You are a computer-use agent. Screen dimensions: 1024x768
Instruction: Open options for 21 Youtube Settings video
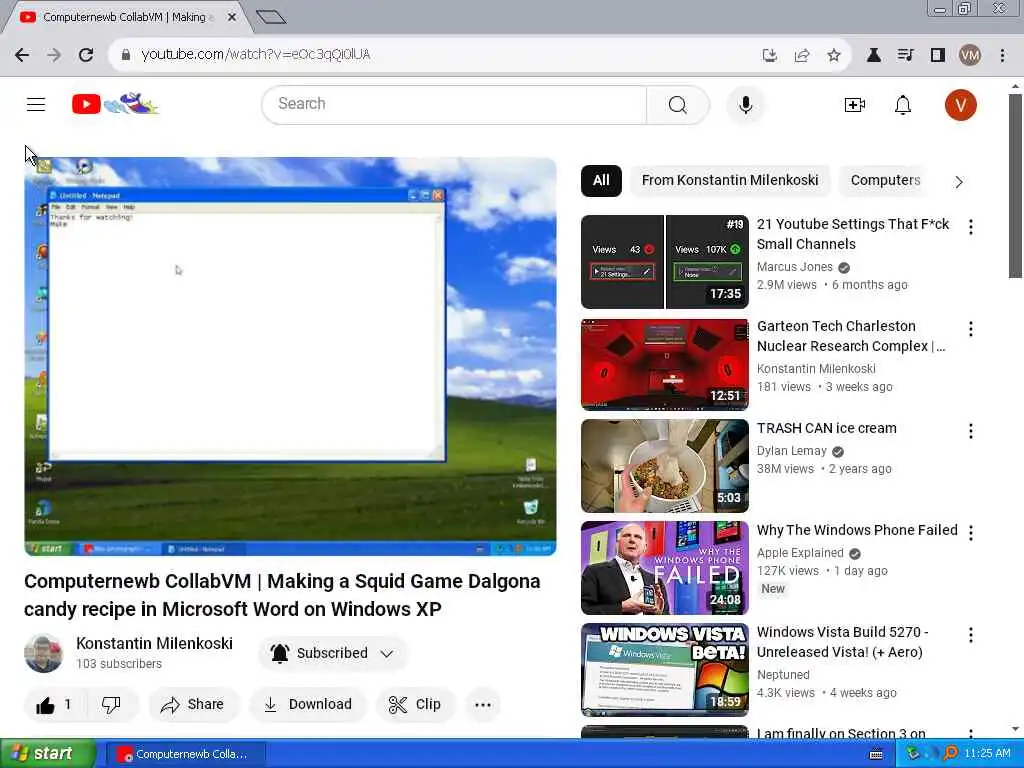970,227
